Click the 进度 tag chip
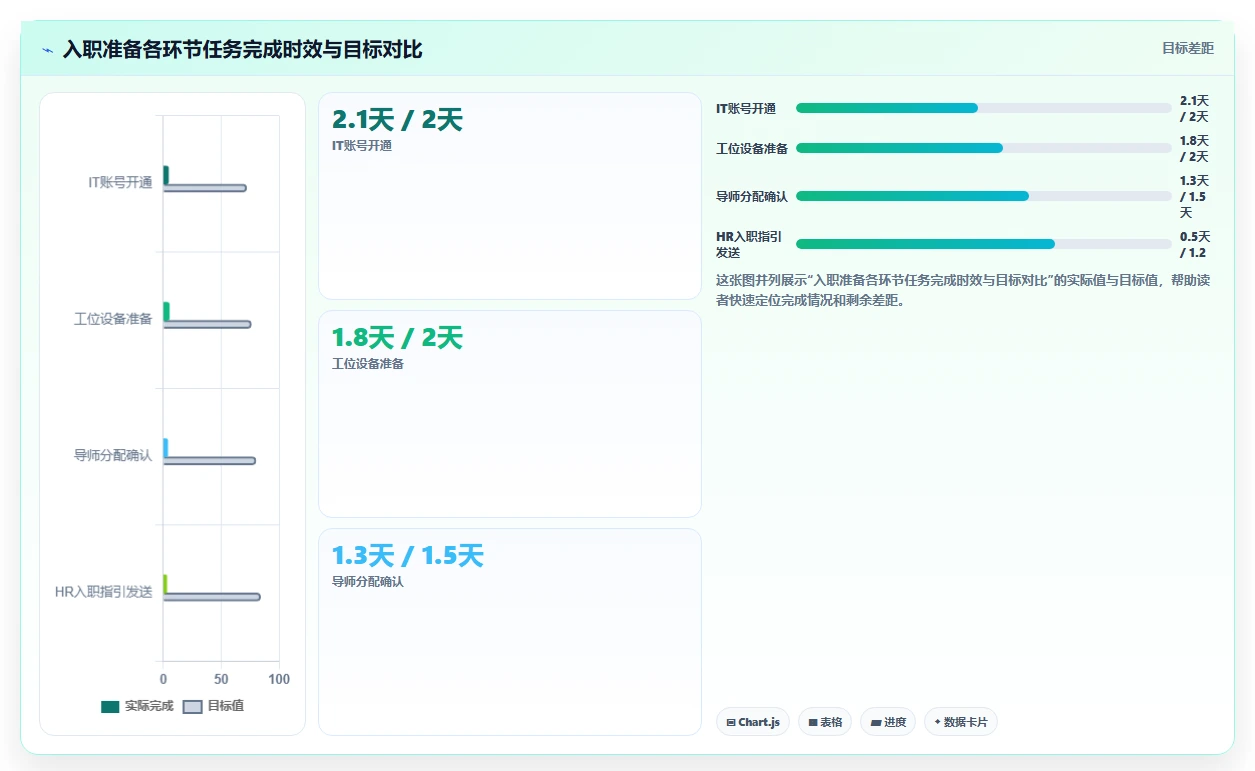Viewport: 1255px width, 771px height. (888, 722)
